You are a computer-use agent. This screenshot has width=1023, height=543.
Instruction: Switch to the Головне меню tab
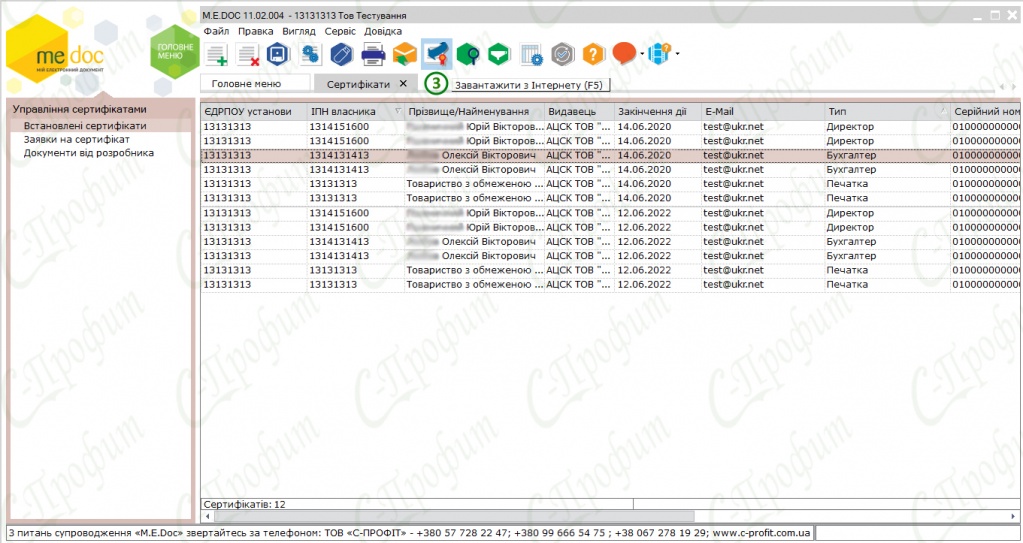tap(255, 84)
